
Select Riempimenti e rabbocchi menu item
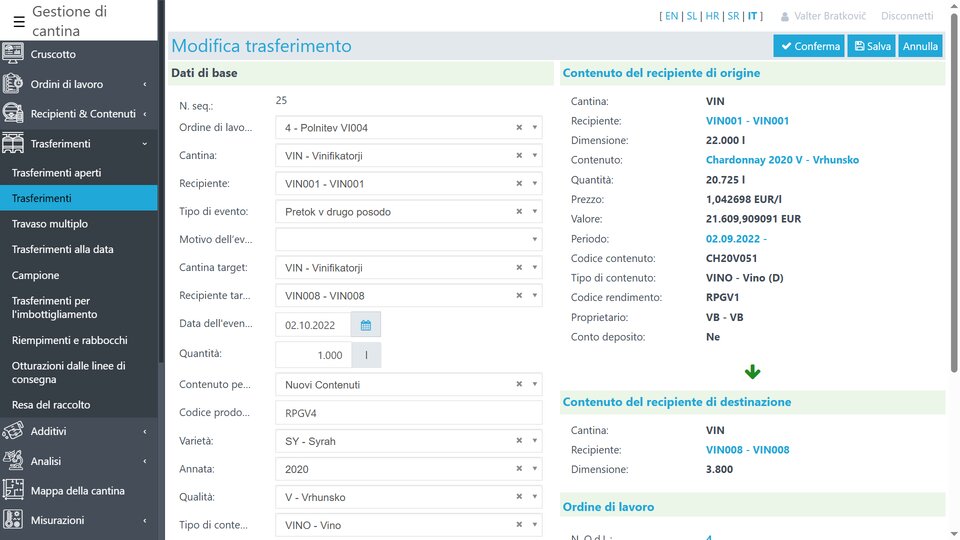[x=70, y=340]
